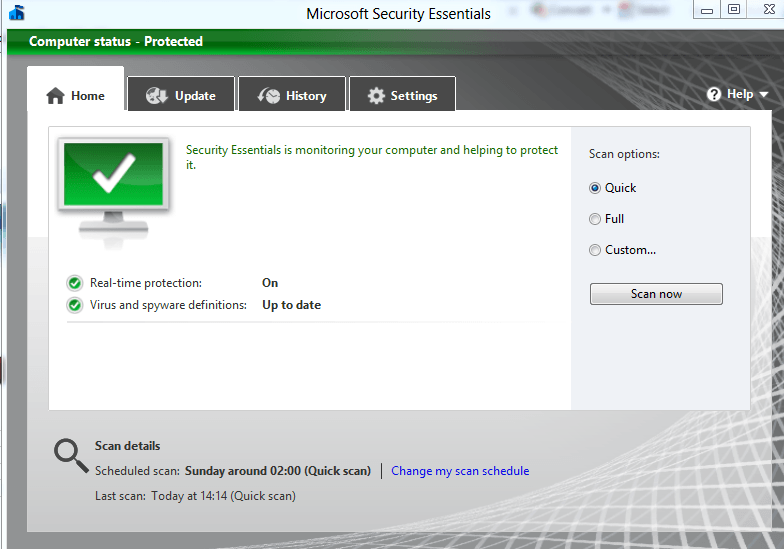This screenshot has width=784, height=549.
Task: Click the gear icon on Settings tab
Action: click(x=376, y=96)
